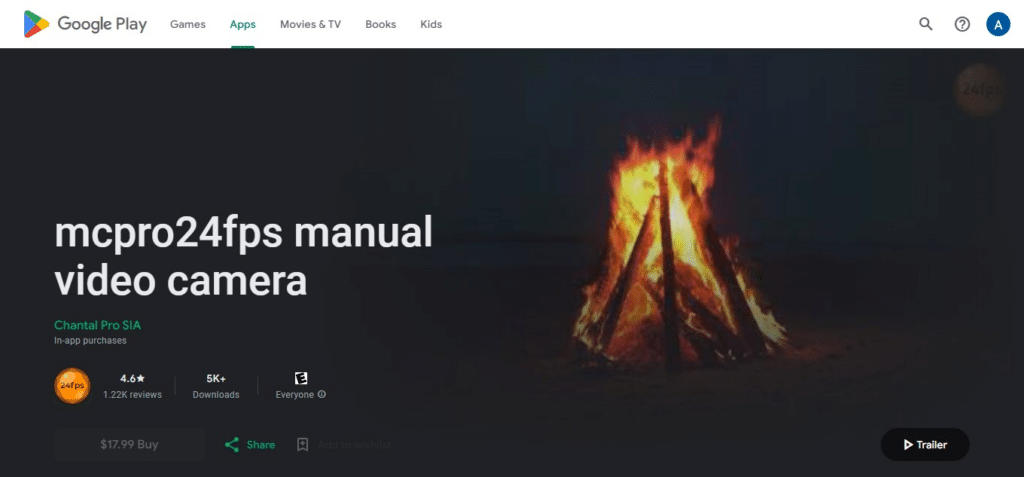Switch to the Kids tab
1024x477 pixels.
(x=431, y=24)
